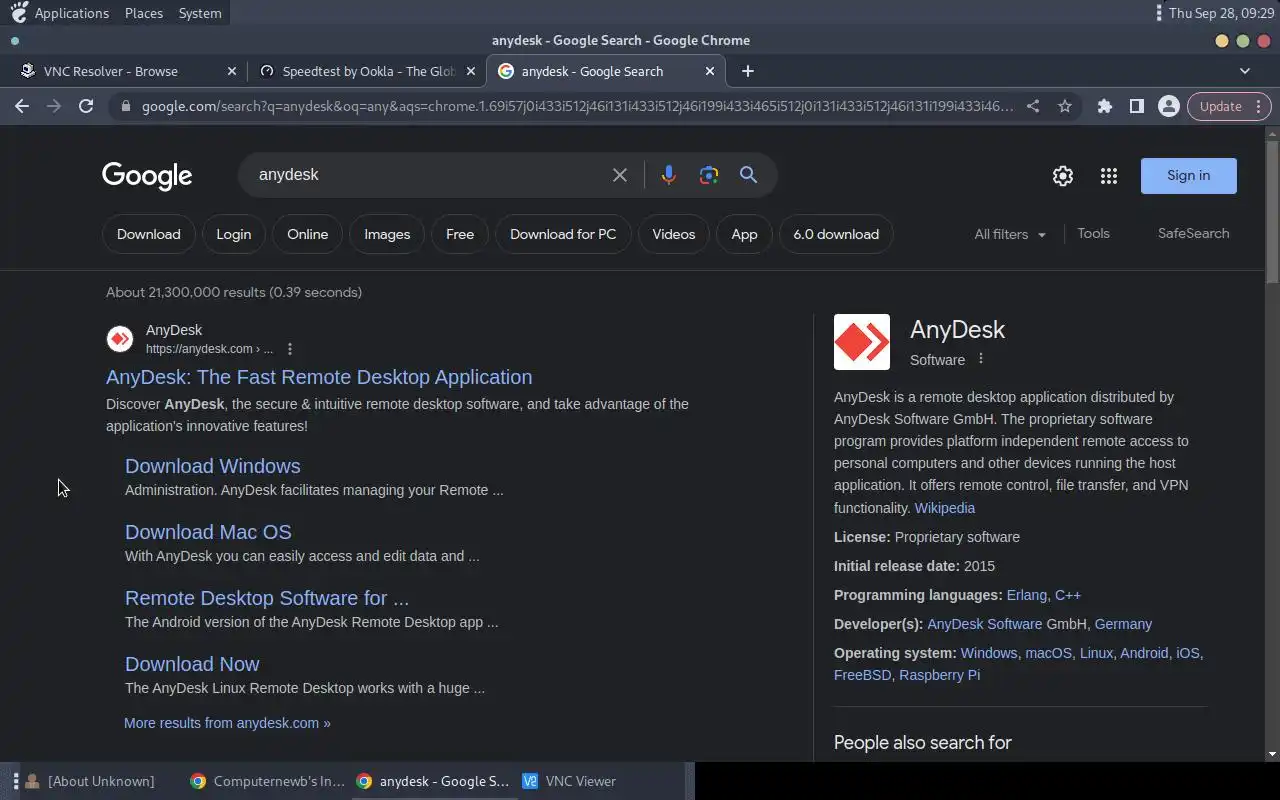Close the VNC Resolver tab
This screenshot has height=800, width=1280.
[x=232, y=71]
